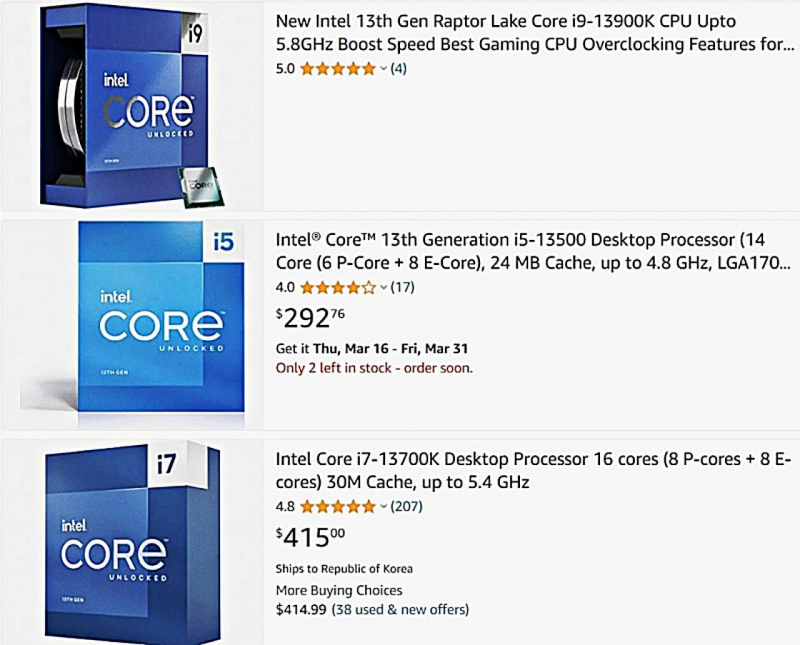Screen dimensions: 800x645
Task: Expand rating dropdown arrow for i9-13900K
Action: 384,69
